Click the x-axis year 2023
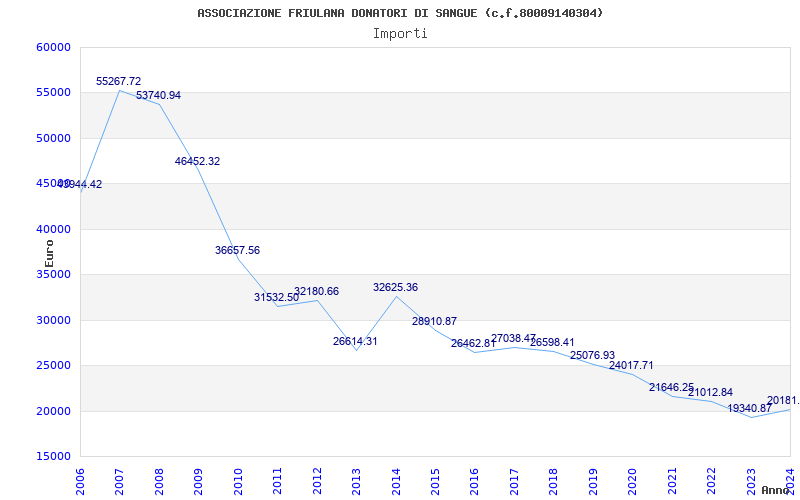800x500 pixels. [751, 482]
